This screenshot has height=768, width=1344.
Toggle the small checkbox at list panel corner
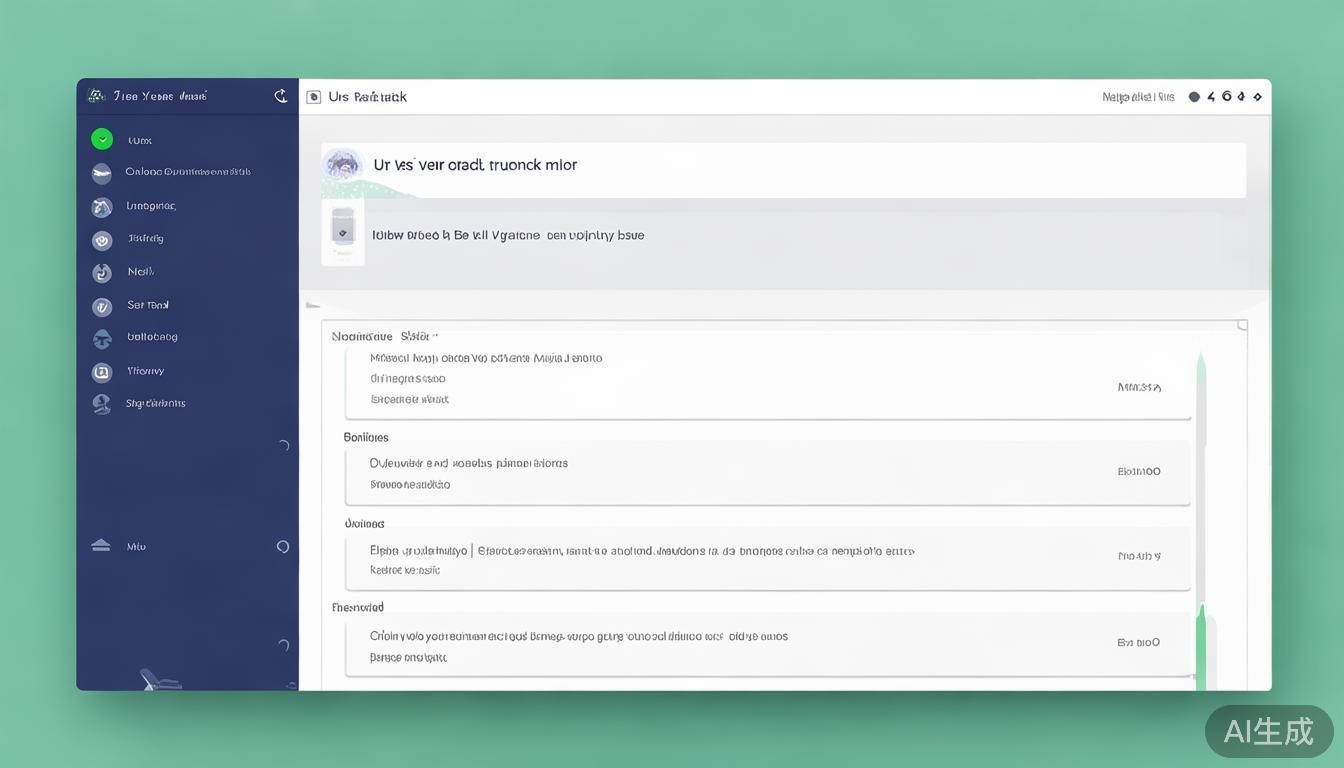1242,325
